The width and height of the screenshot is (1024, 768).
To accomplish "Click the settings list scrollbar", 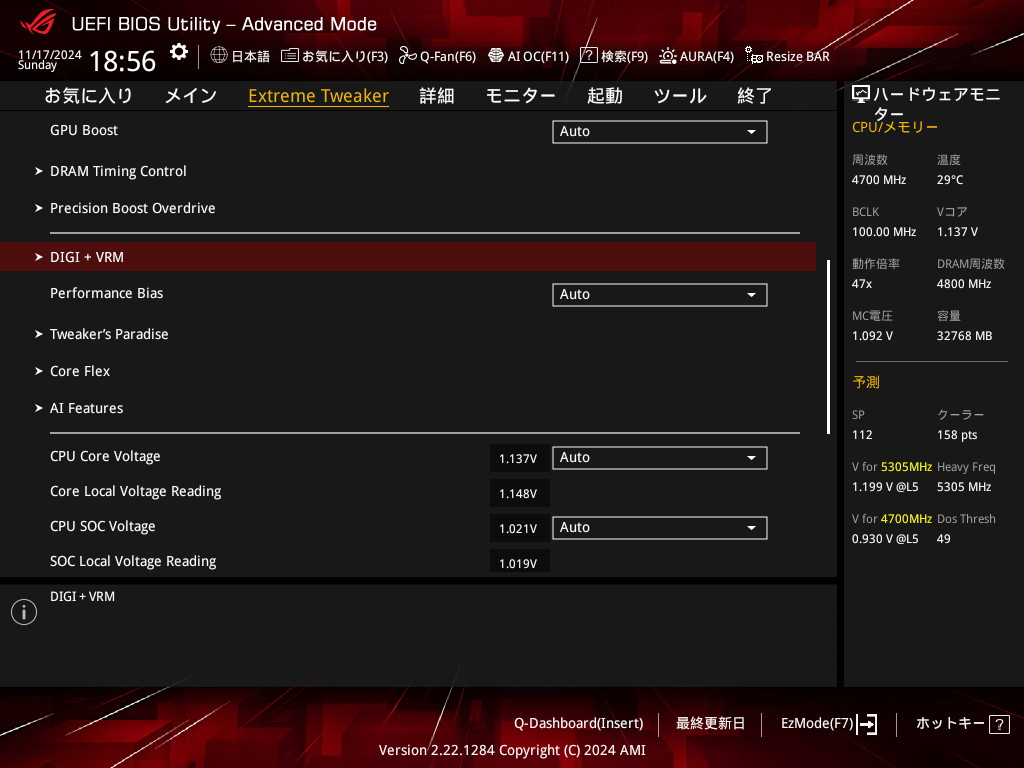I will point(829,347).
